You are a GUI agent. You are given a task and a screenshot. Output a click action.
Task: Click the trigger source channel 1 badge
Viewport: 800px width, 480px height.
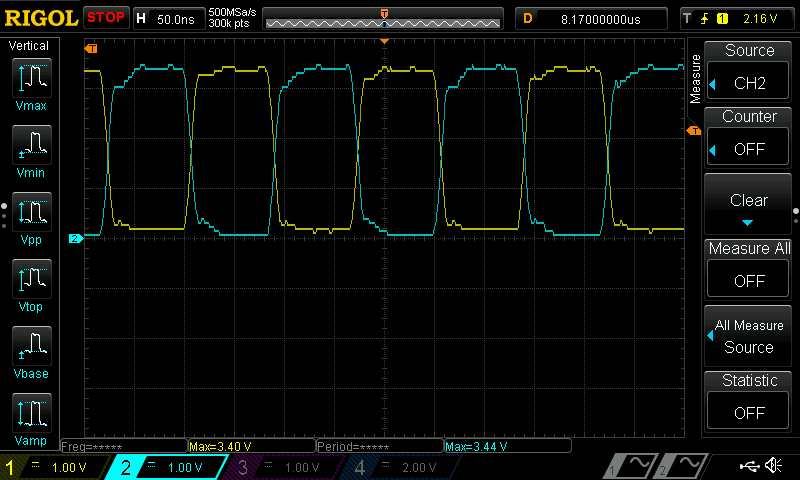pyautogui.click(x=722, y=19)
